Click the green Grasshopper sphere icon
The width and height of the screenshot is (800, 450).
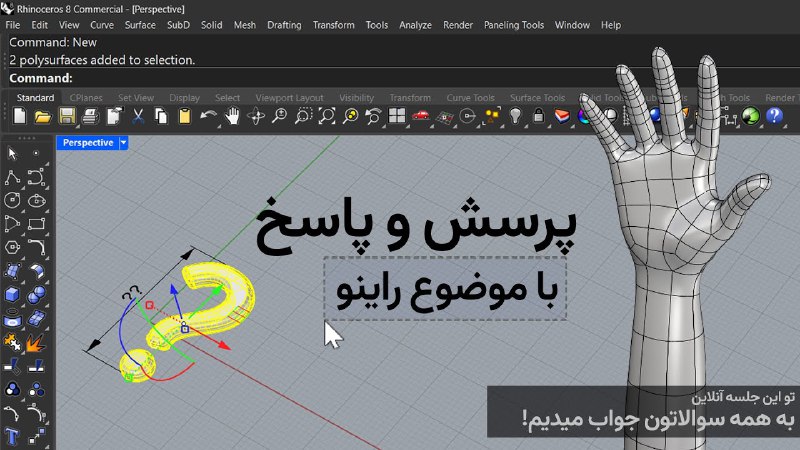tap(751, 116)
